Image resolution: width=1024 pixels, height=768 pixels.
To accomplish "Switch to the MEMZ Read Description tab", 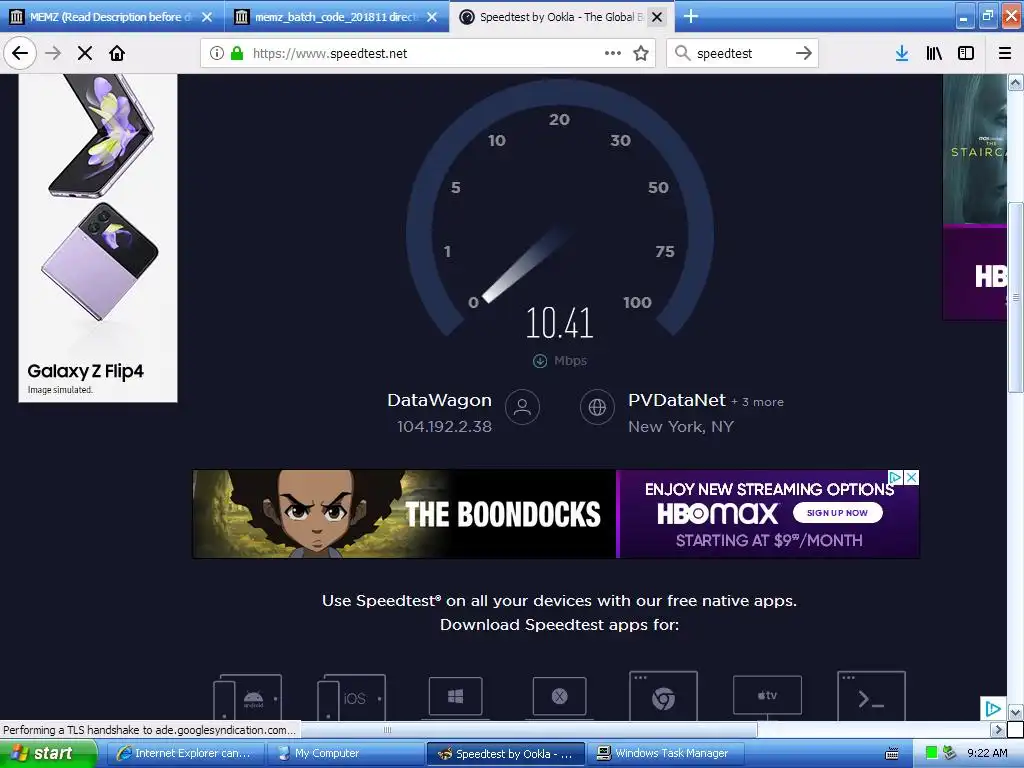I will (x=108, y=17).
